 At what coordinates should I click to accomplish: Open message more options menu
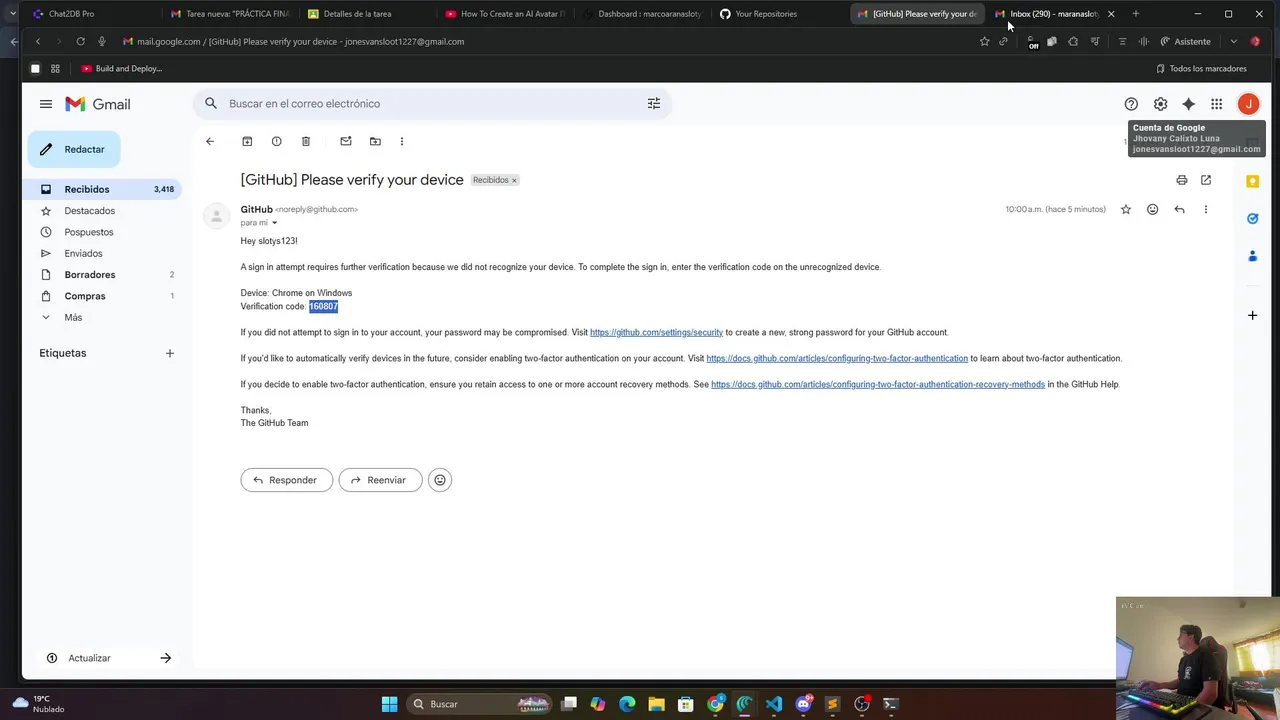pyautogui.click(x=1206, y=209)
